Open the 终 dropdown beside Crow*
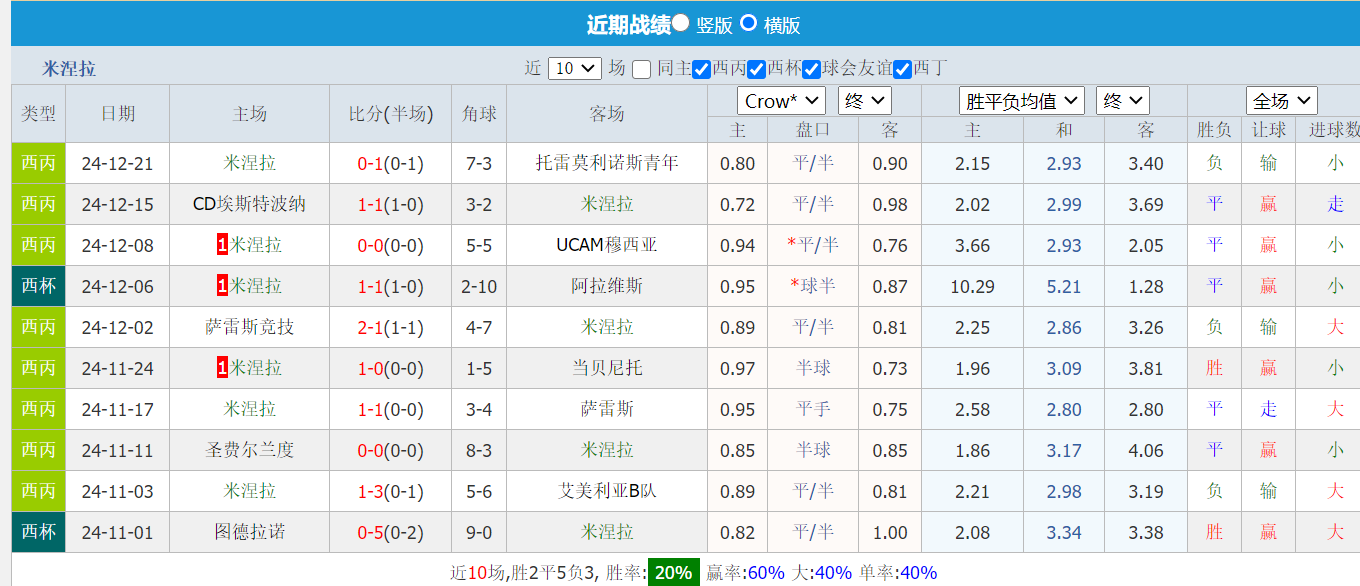The height and width of the screenshot is (586, 1360). coord(864,100)
